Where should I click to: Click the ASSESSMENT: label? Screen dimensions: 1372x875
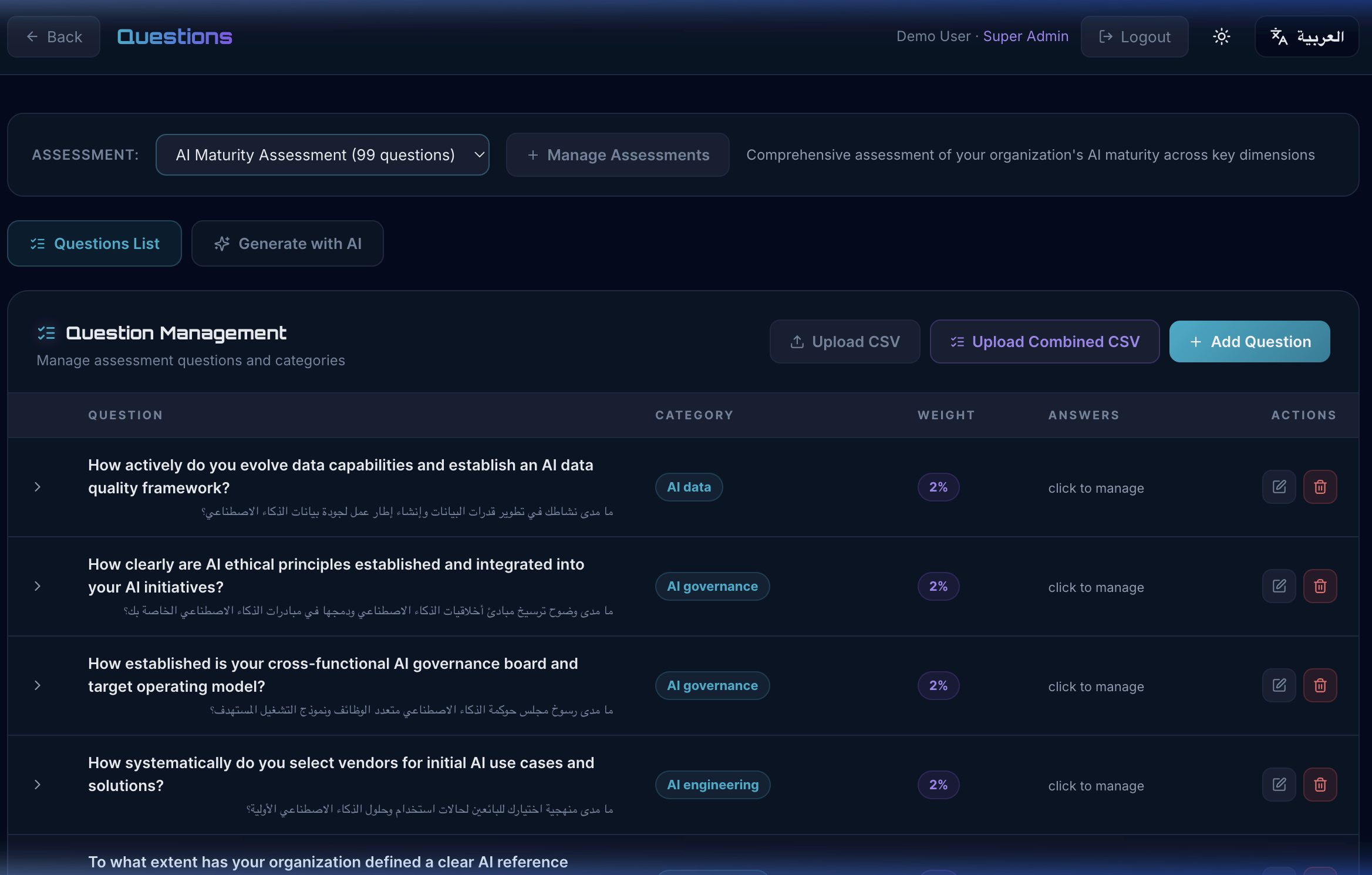(x=85, y=154)
